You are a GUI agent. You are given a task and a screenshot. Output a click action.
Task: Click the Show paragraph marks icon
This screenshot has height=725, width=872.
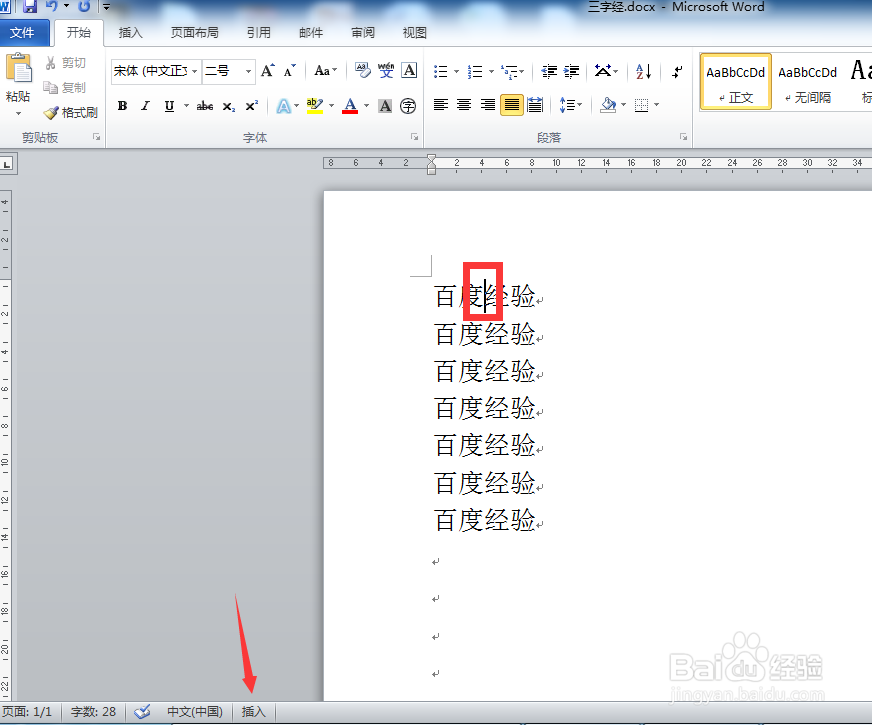coord(677,72)
